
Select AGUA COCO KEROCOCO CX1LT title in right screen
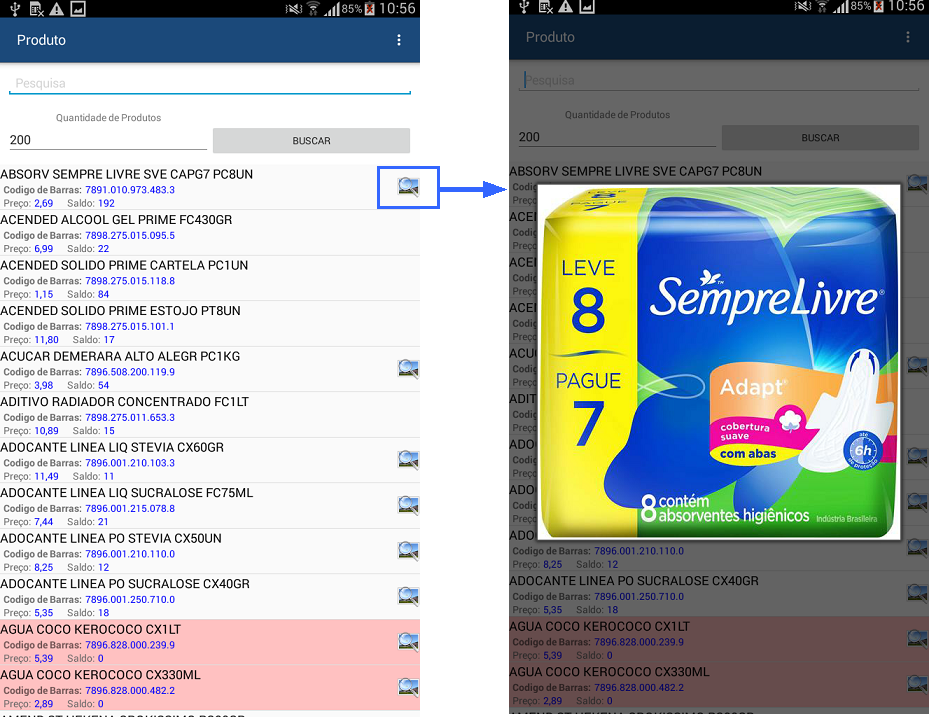[599, 626]
